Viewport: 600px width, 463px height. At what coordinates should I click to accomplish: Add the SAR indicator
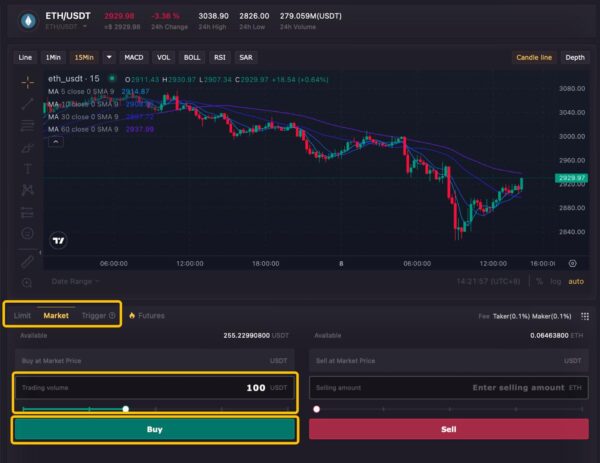(246, 57)
